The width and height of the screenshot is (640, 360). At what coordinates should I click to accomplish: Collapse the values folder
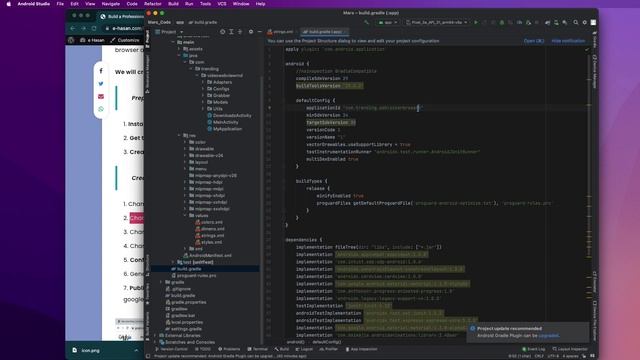185,216
